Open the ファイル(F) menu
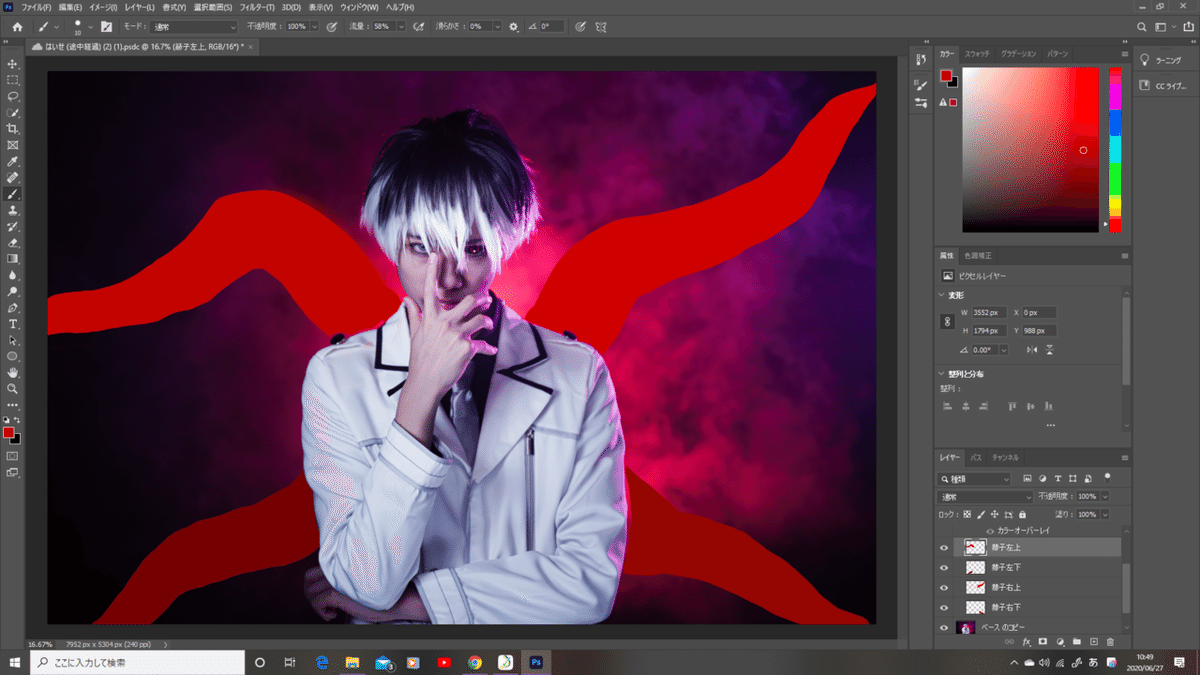Viewport: 1200px width, 675px height. (36, 7)
